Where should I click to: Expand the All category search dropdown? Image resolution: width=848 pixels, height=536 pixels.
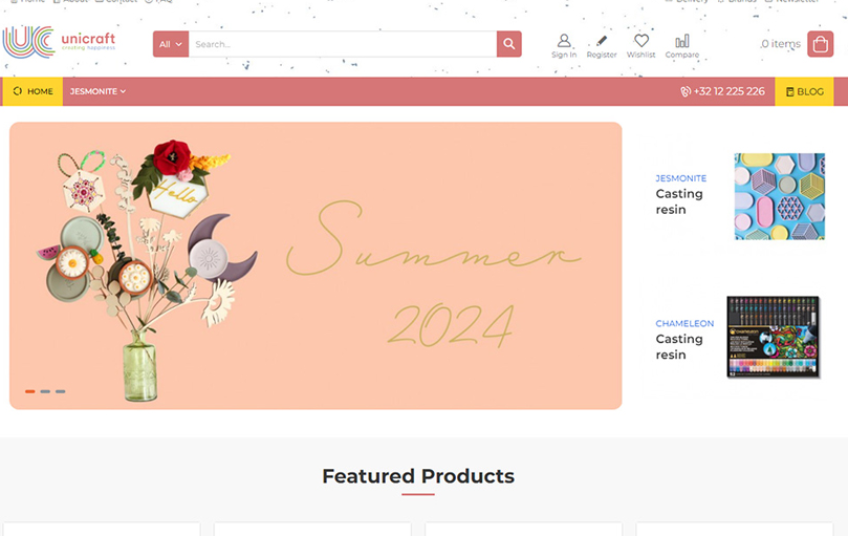[171, 44]
